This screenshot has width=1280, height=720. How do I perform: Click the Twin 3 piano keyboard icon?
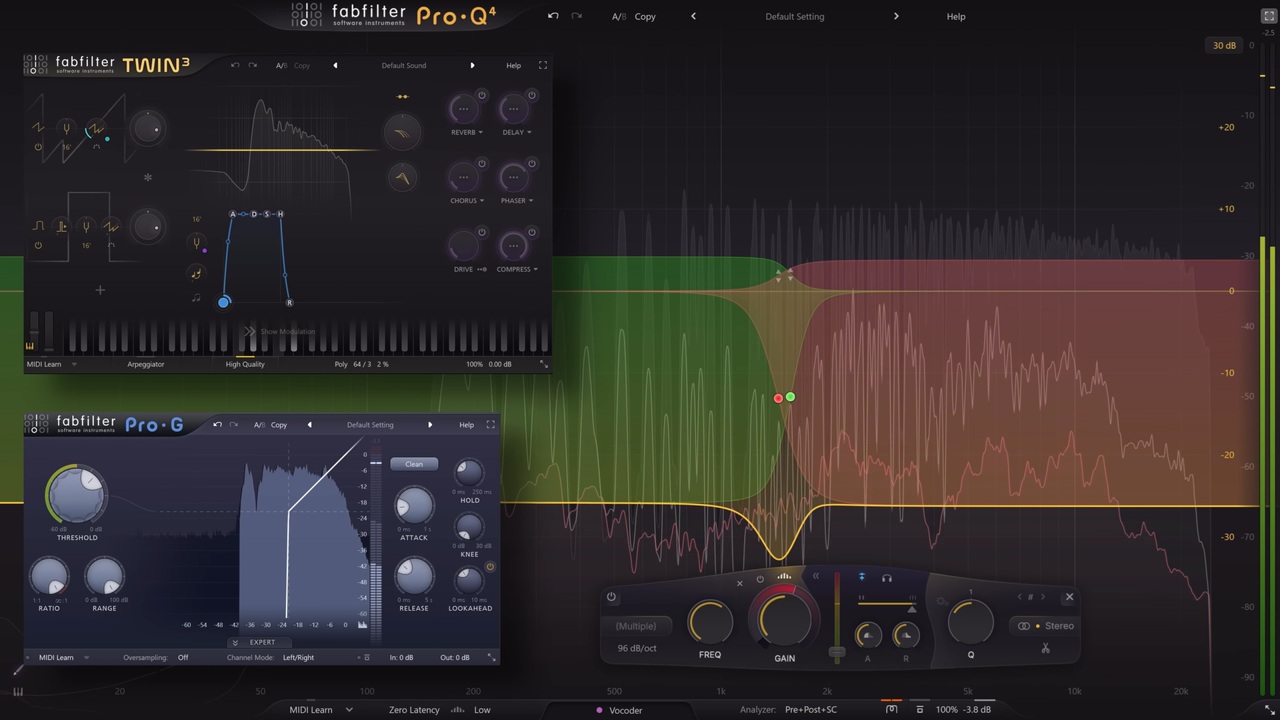(x=29, y=346)
